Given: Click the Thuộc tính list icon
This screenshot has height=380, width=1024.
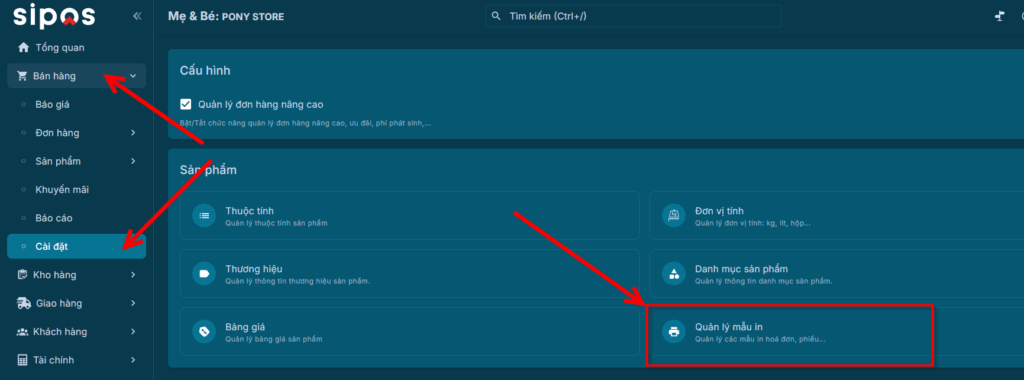Looking at the screenshot, I should click(x=204, y=215).
